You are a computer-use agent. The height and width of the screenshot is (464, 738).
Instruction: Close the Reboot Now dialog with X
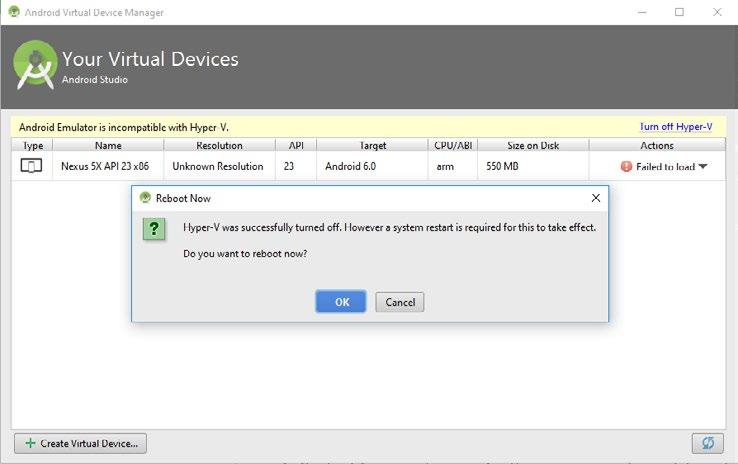[x=596, y=198]
